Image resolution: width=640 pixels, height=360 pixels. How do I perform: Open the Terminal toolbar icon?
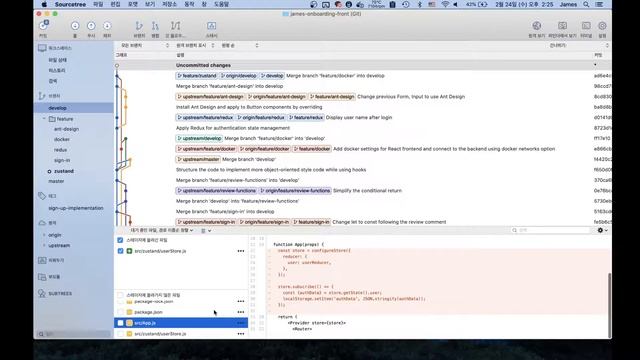click(x=586, y=26)
